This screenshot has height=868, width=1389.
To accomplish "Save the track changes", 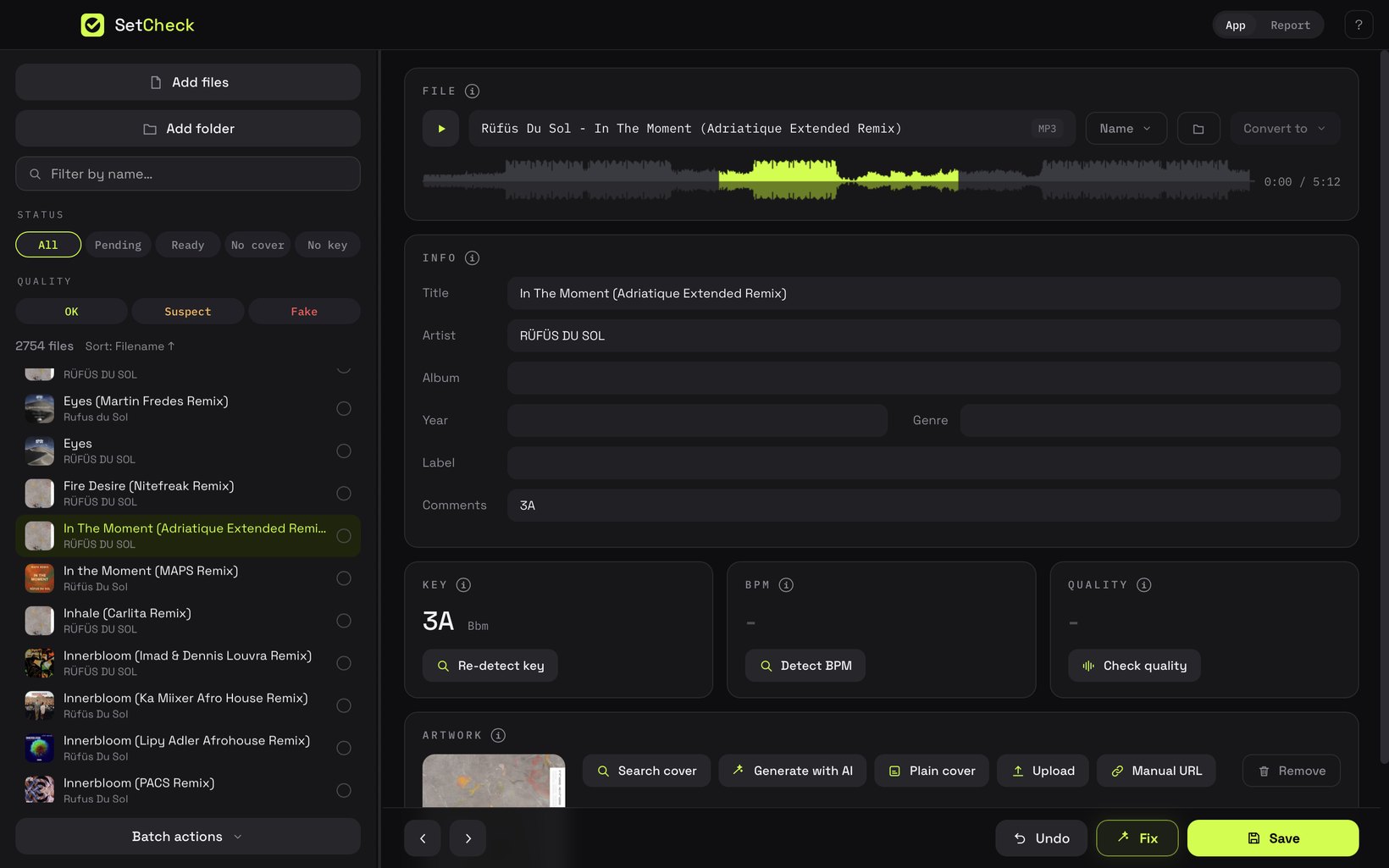I will [x=1273, y=838].
